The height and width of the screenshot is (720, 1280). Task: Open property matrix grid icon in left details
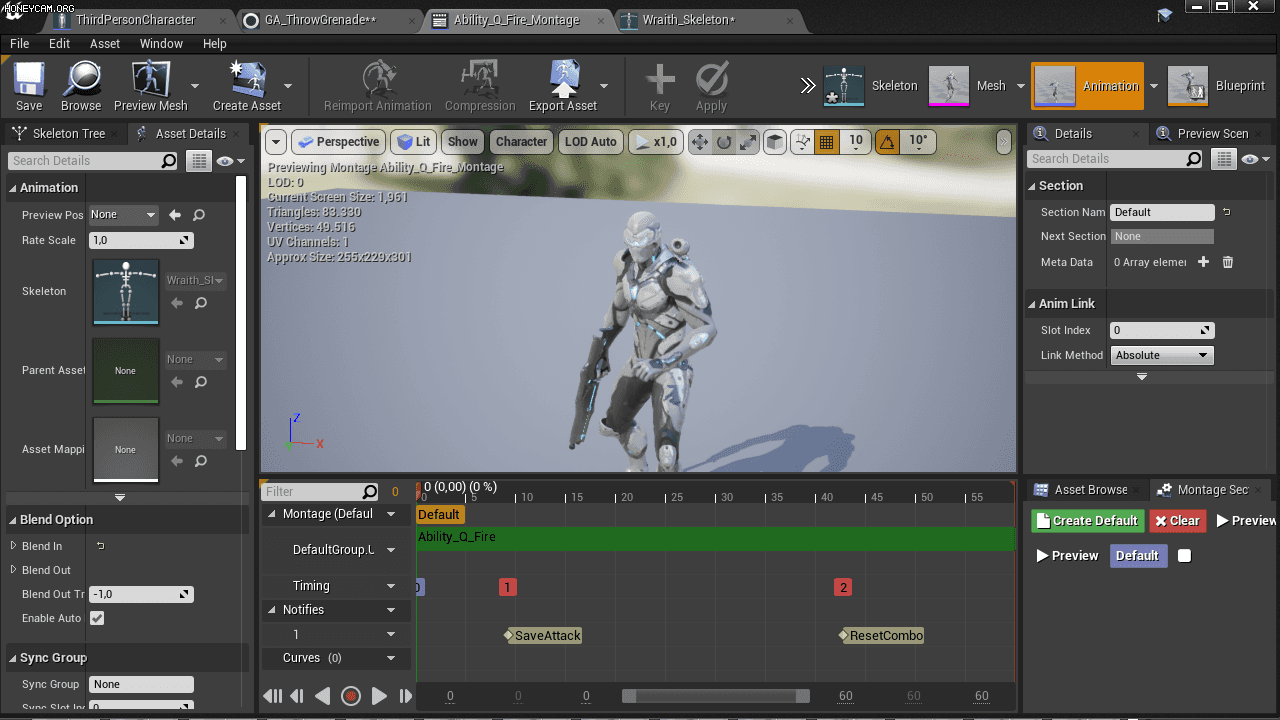[199, 161]
